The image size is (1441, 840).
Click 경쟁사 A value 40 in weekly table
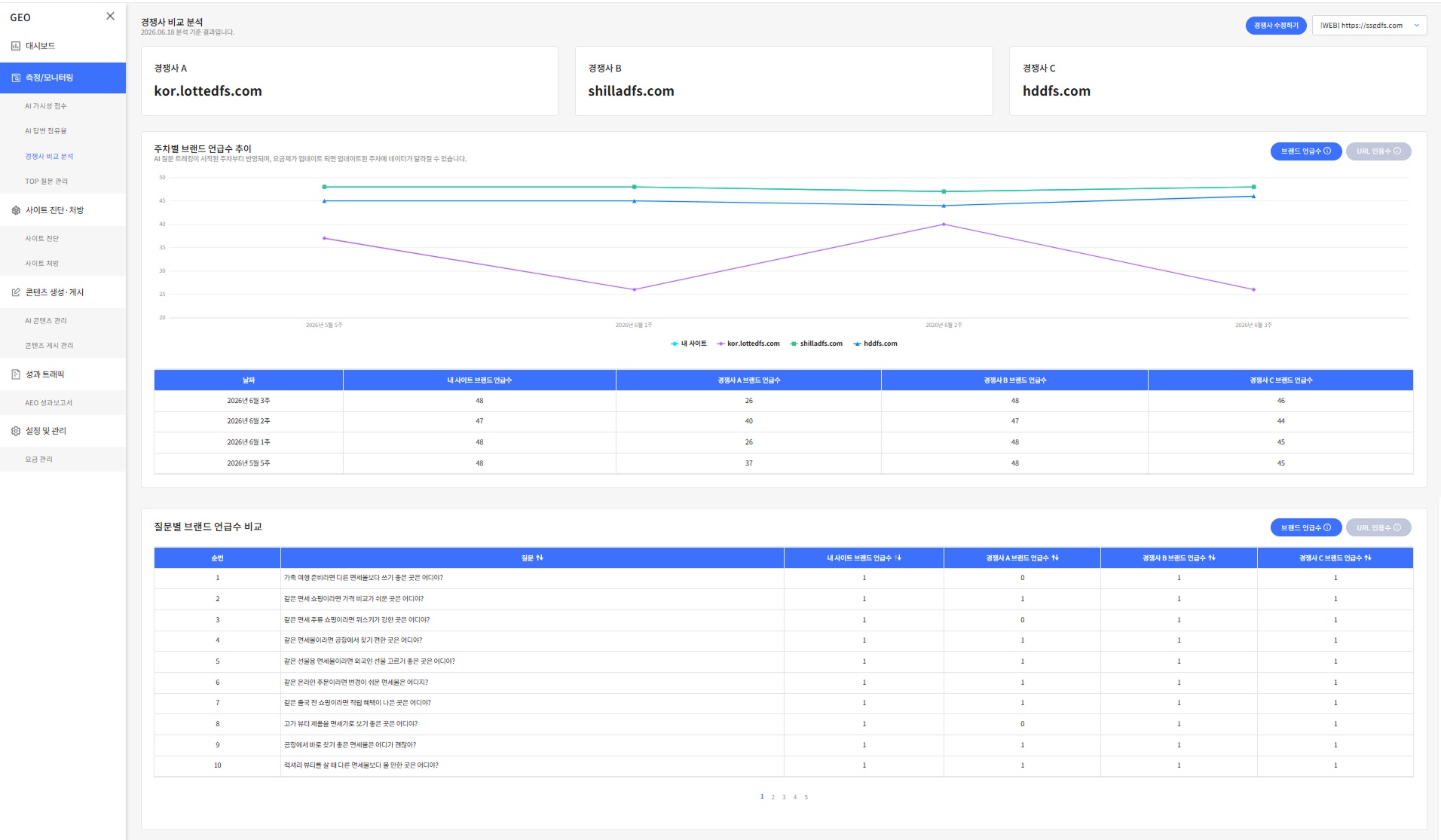coord(748,421)
